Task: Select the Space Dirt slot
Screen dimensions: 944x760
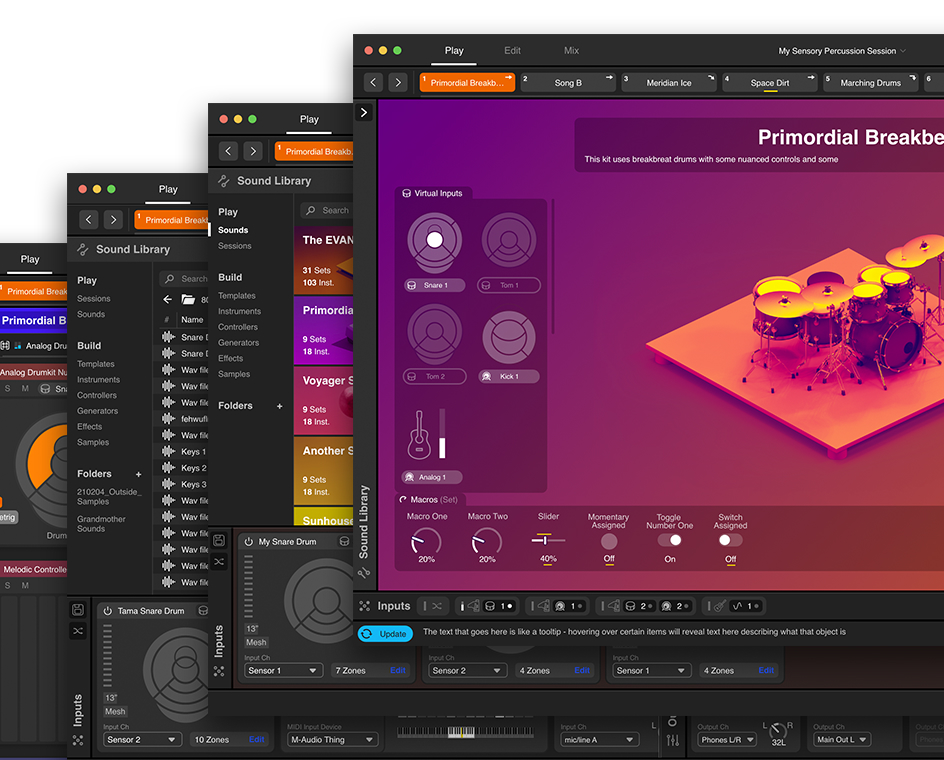Action: 770,83
